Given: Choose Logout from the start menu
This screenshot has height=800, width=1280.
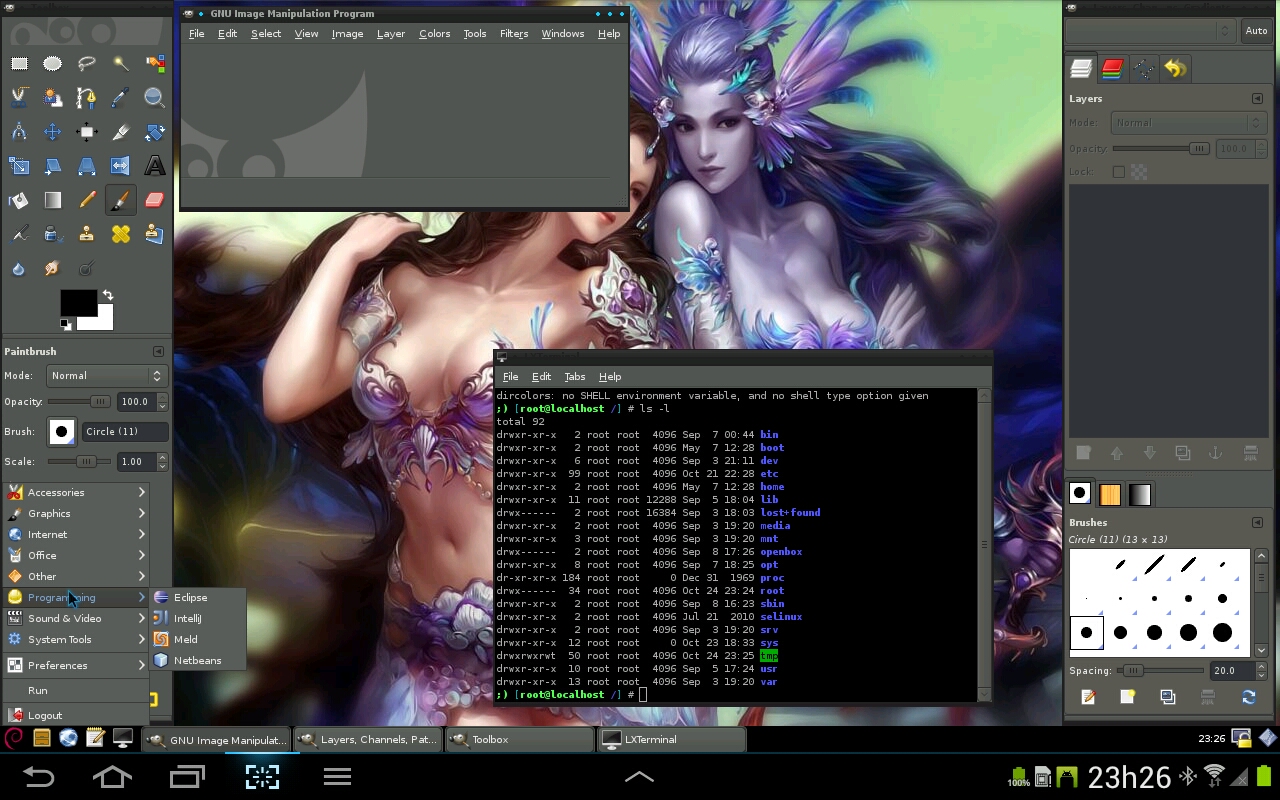Looking at the screenshot, I should click(x=76, y=715).
